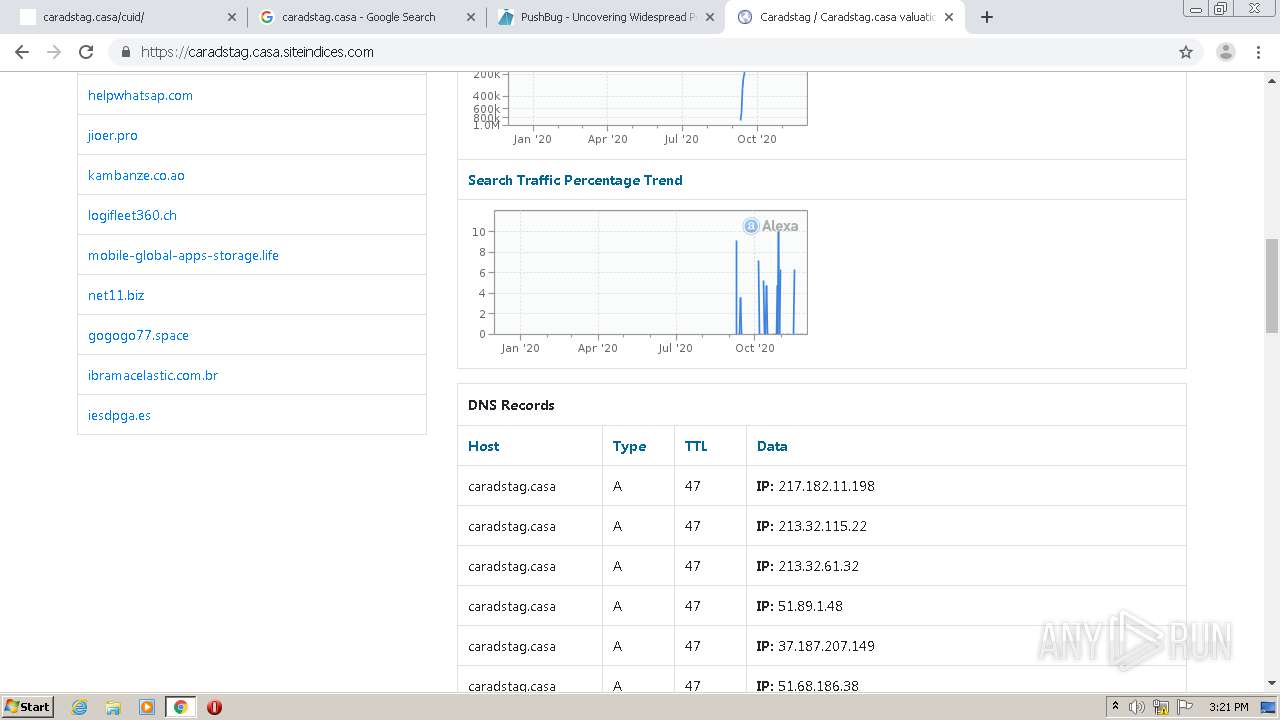Viewport: 1280px width, 720px height.
Task: Open the logifleet360.ch link
Action: pyautogui.click(x=132, y=215)
